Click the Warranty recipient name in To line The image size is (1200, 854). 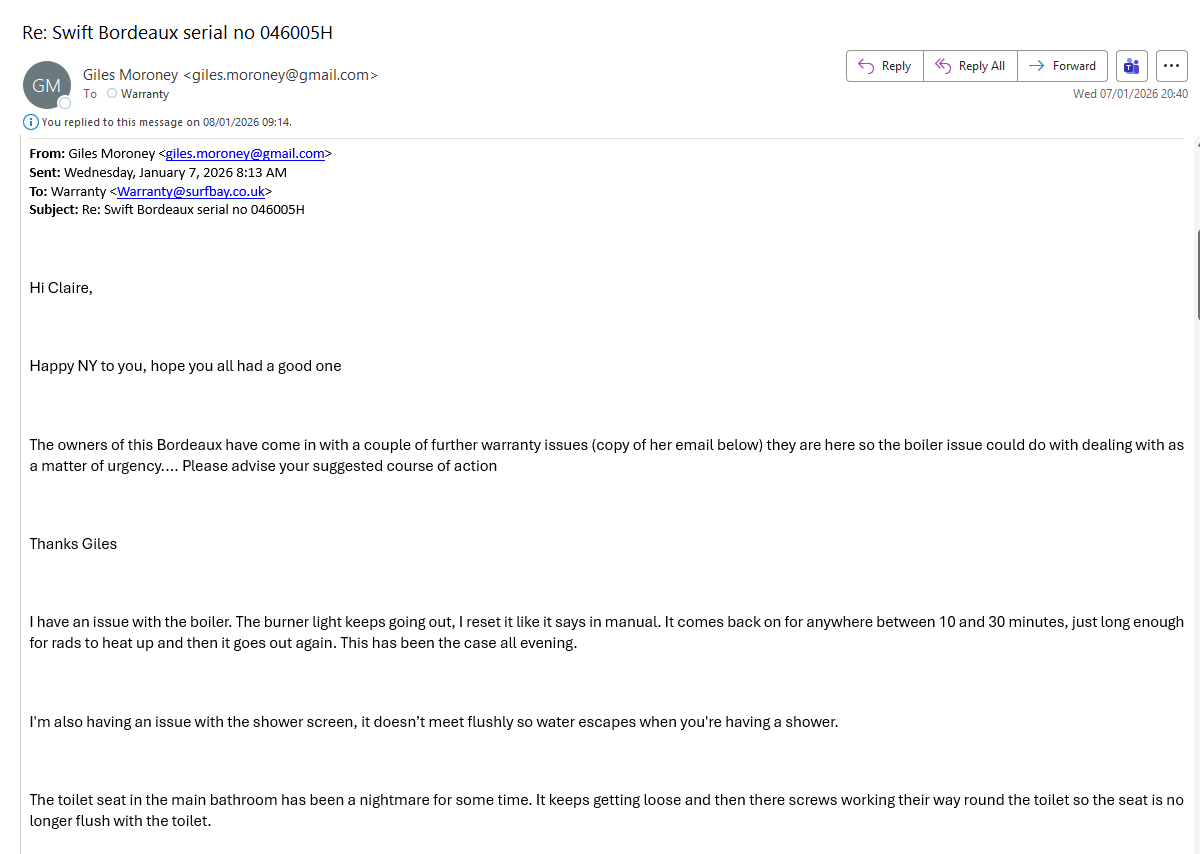tap(145, 94)
